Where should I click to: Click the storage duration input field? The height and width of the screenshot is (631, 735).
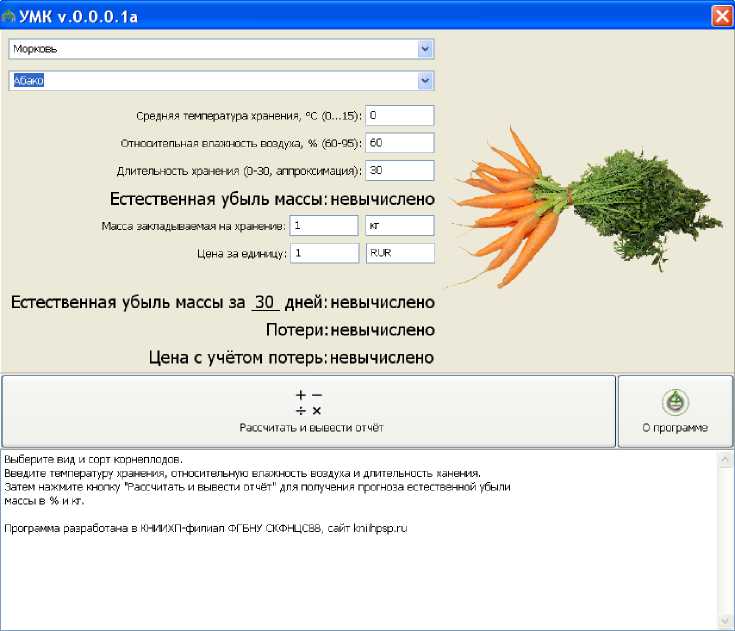[x=399, y=171]
